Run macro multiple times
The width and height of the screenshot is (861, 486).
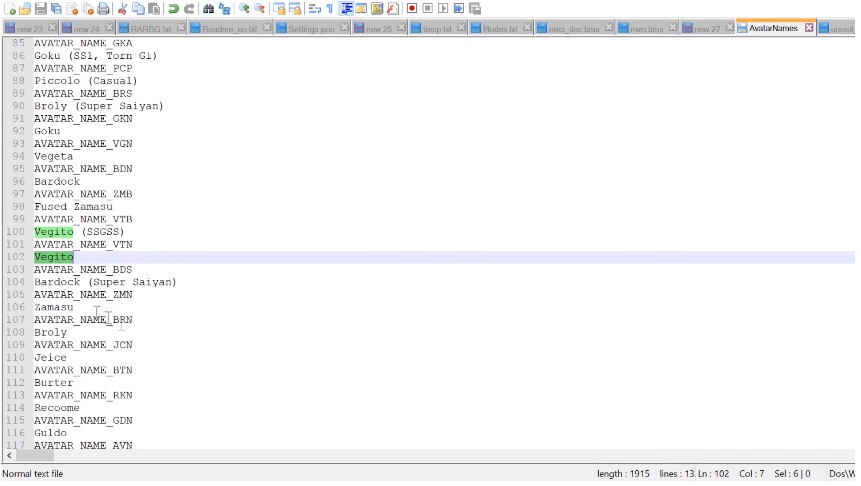pos(459,8)
